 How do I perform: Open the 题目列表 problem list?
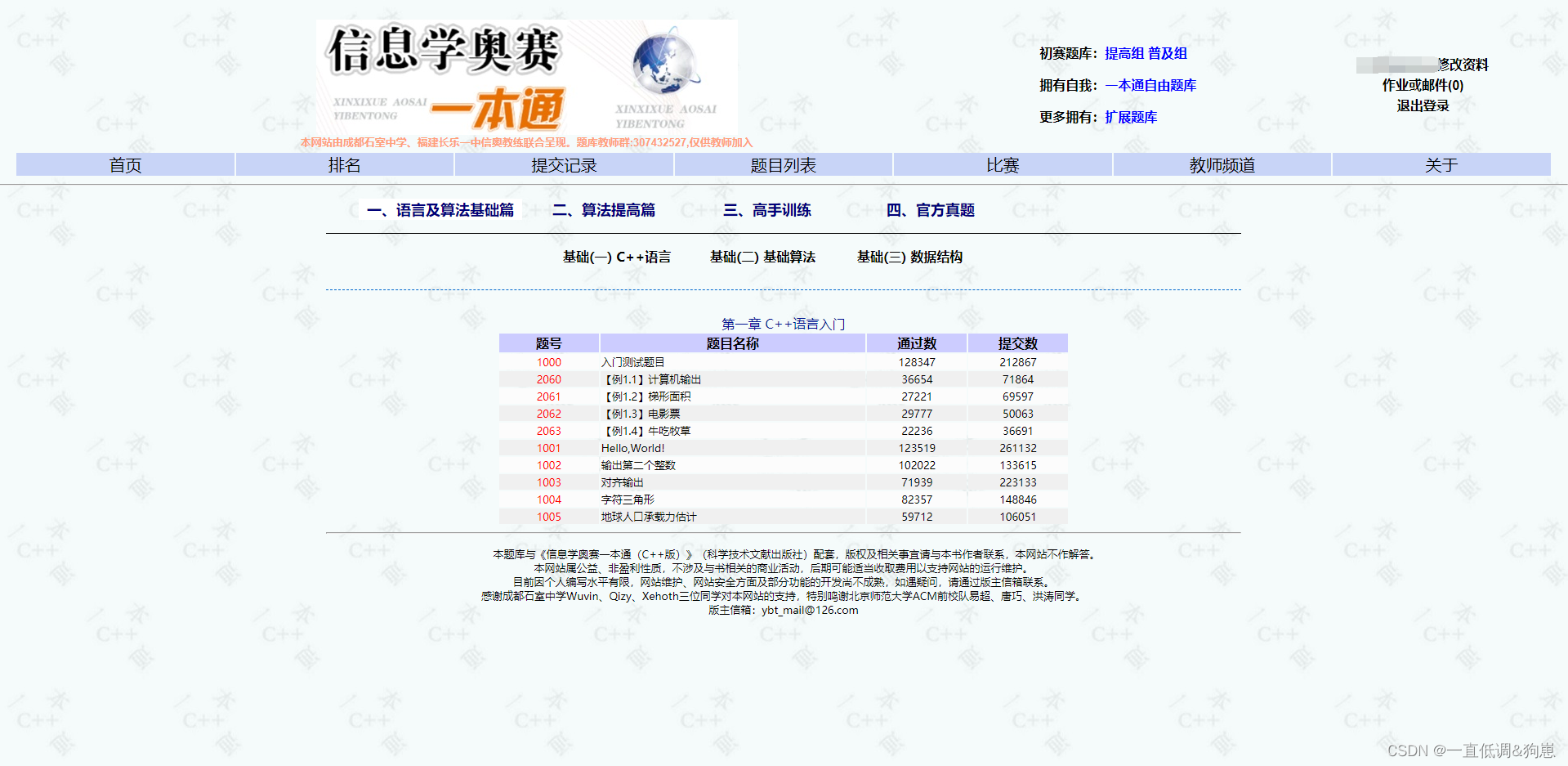(x=782, y=164)
